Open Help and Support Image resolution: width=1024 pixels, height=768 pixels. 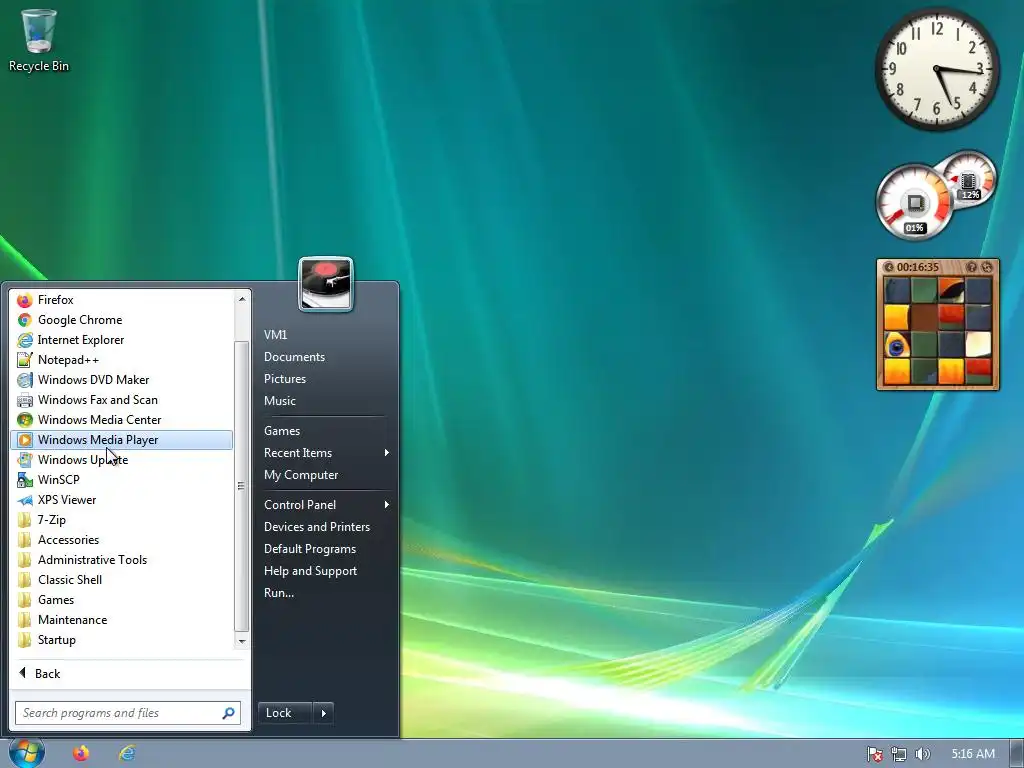coord(325,571)
